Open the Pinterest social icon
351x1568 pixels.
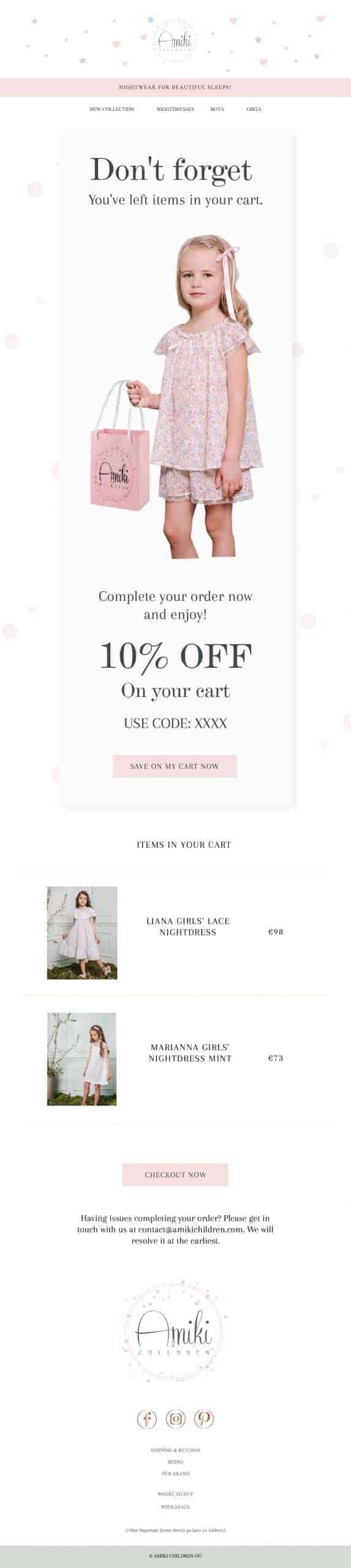pyautogui.click(x=204, y=1419)
